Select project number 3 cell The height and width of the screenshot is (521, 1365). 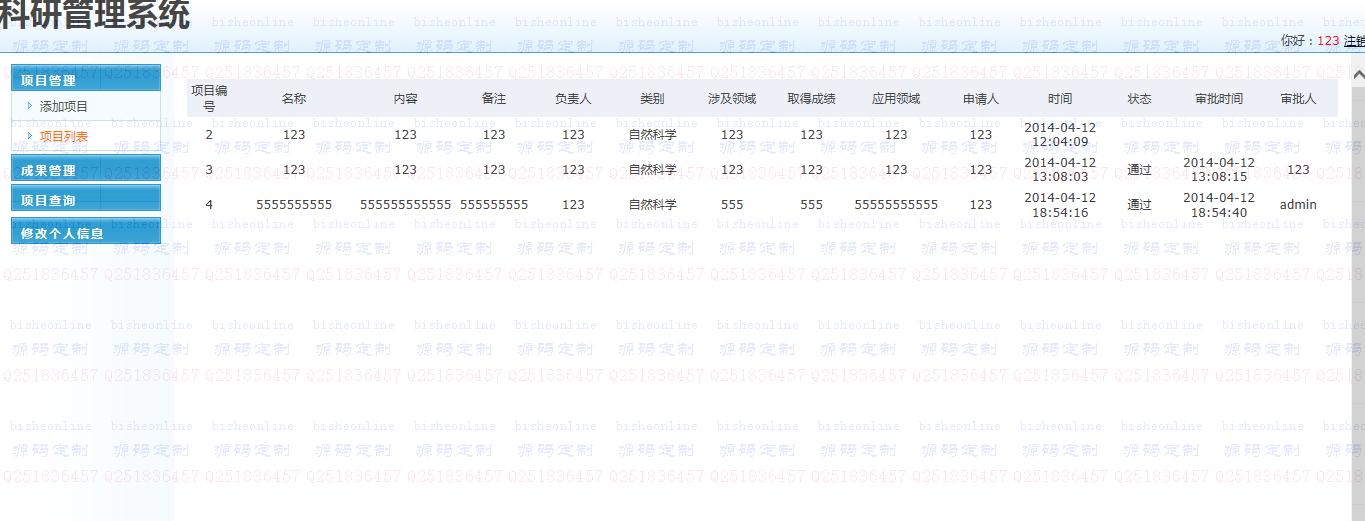pyautogui.click(x=209, y=169)
